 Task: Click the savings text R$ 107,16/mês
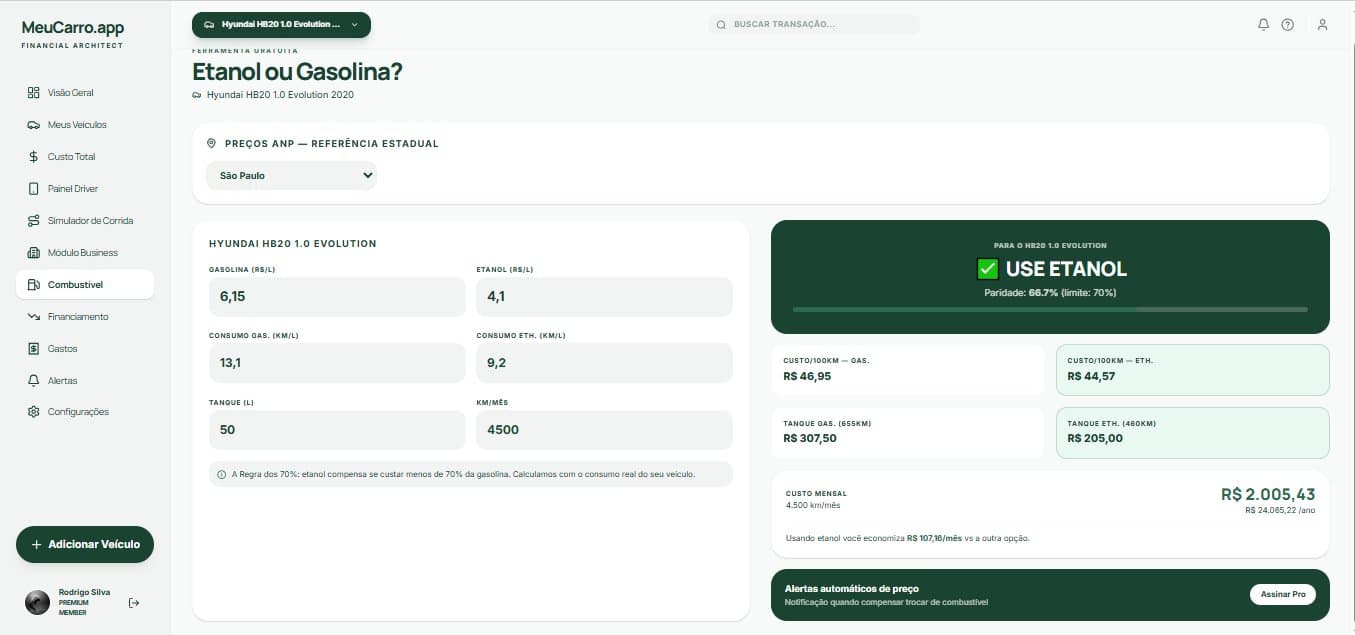tap(934, 538)
